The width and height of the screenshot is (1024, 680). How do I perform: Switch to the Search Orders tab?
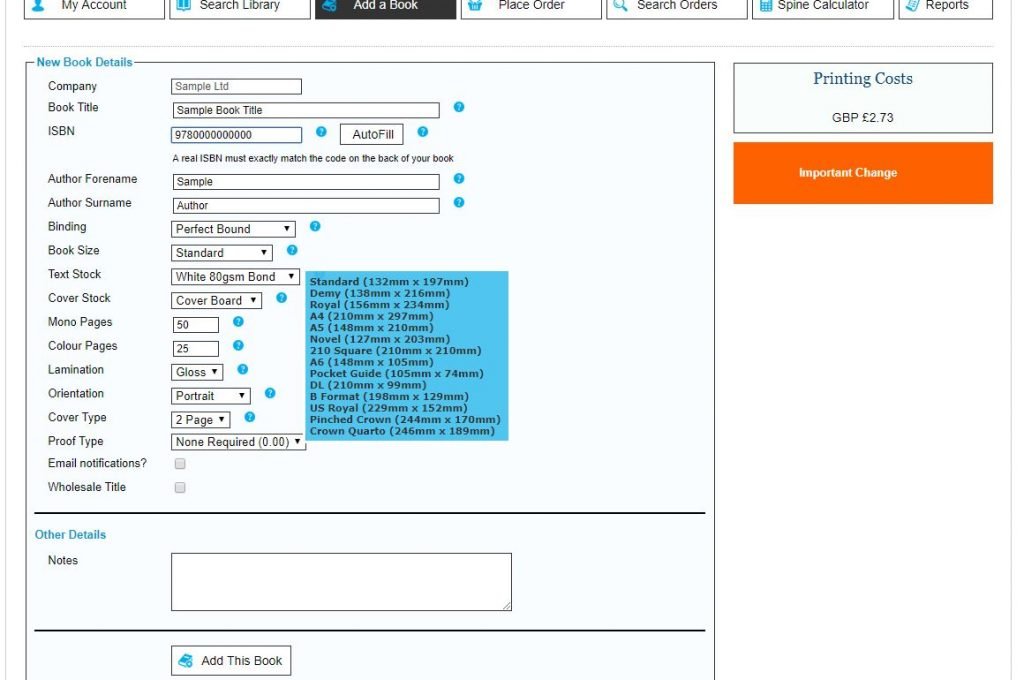(x=675, y=6)
